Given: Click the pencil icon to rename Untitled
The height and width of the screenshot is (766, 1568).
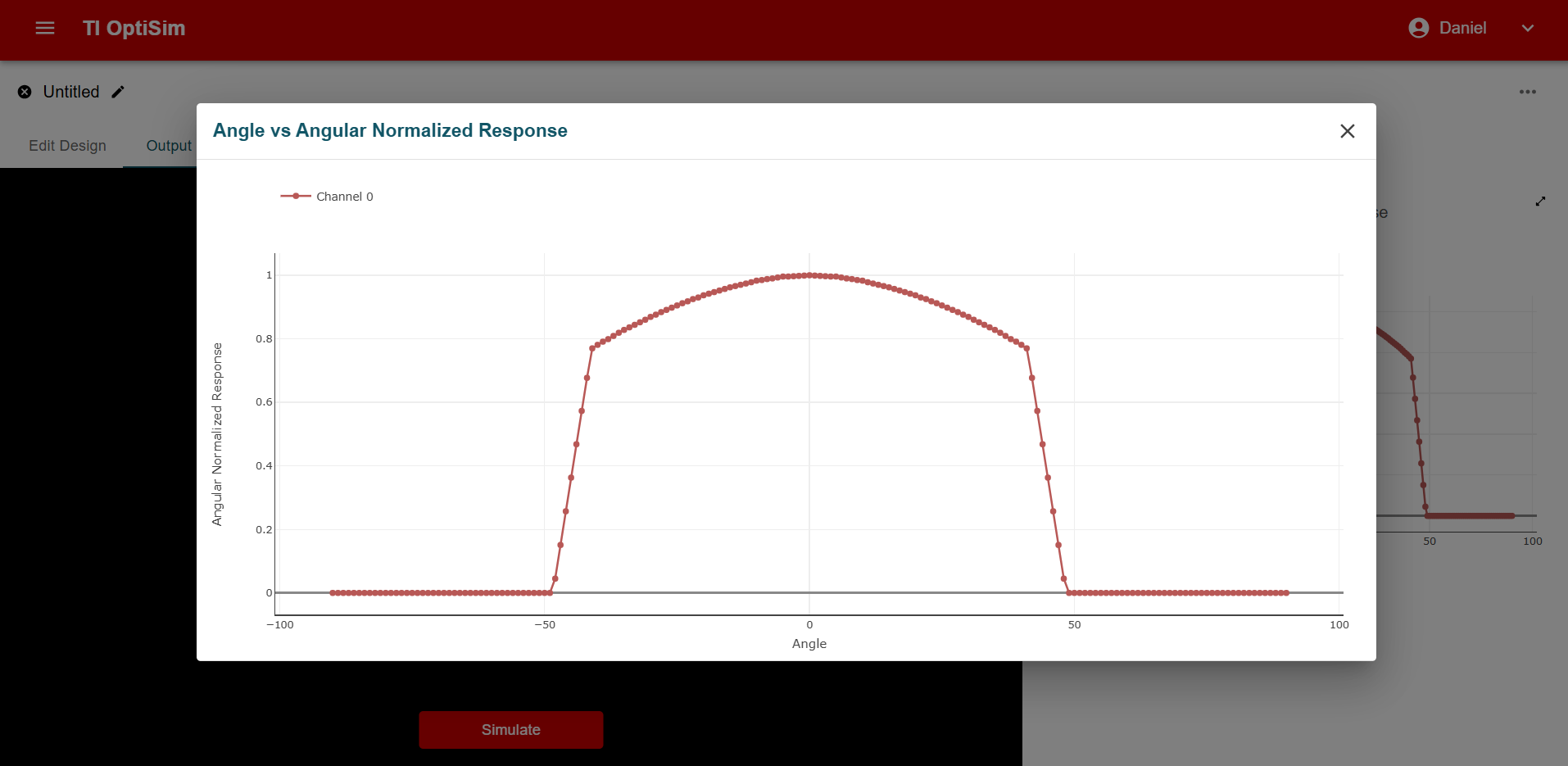Looking at the screenshot, I should point(118,92).
